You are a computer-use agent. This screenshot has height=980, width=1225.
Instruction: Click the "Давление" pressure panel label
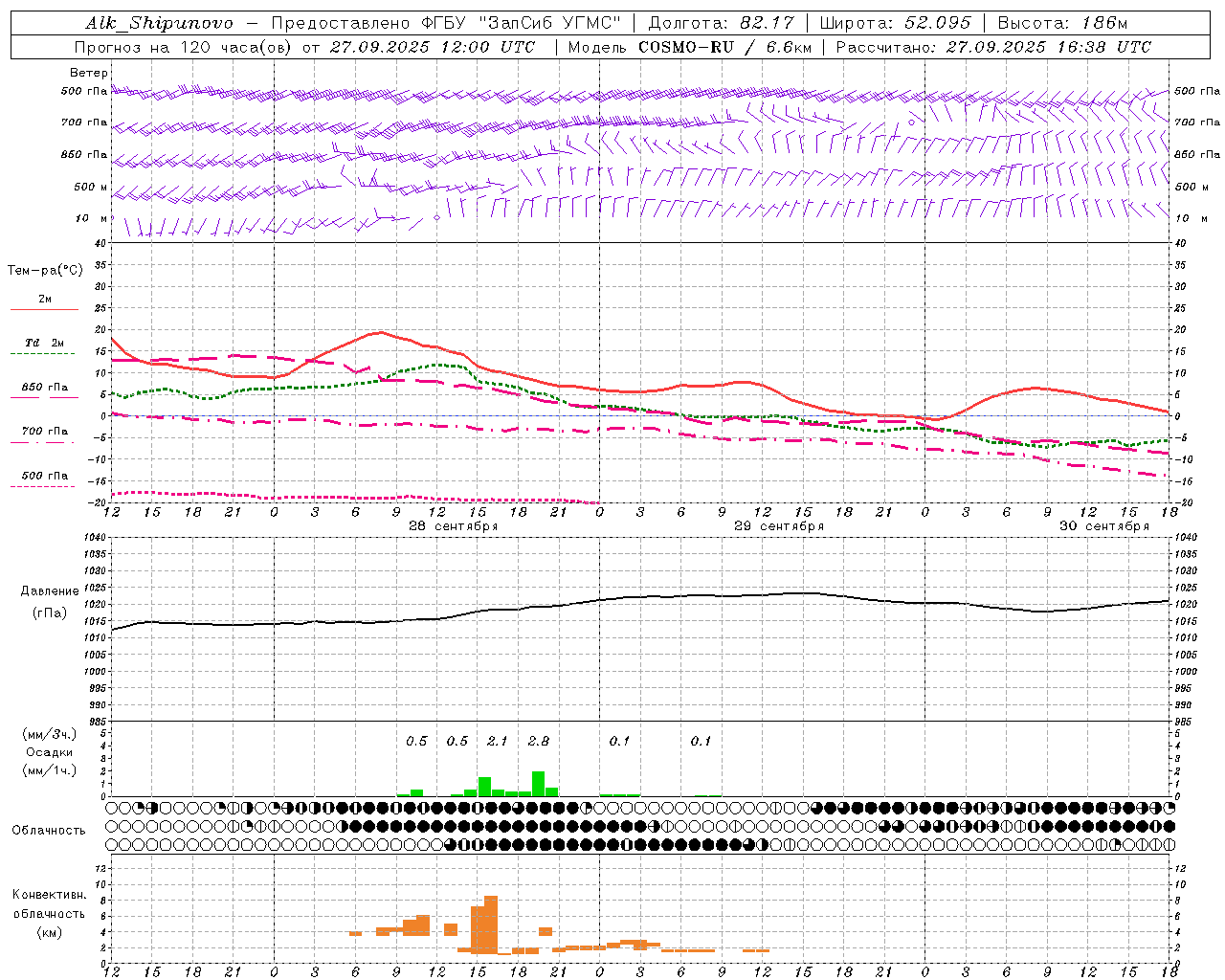click(x=50, y=591)
